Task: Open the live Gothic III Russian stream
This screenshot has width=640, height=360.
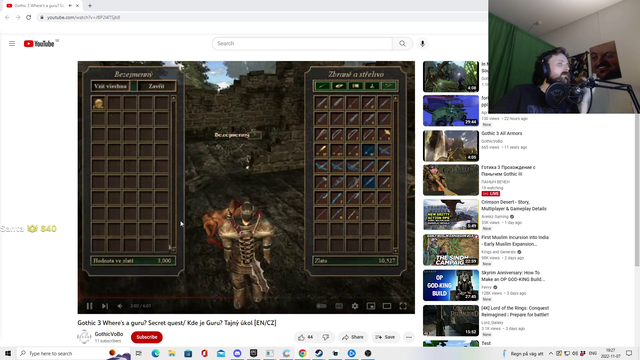Action: coord(508,171)
